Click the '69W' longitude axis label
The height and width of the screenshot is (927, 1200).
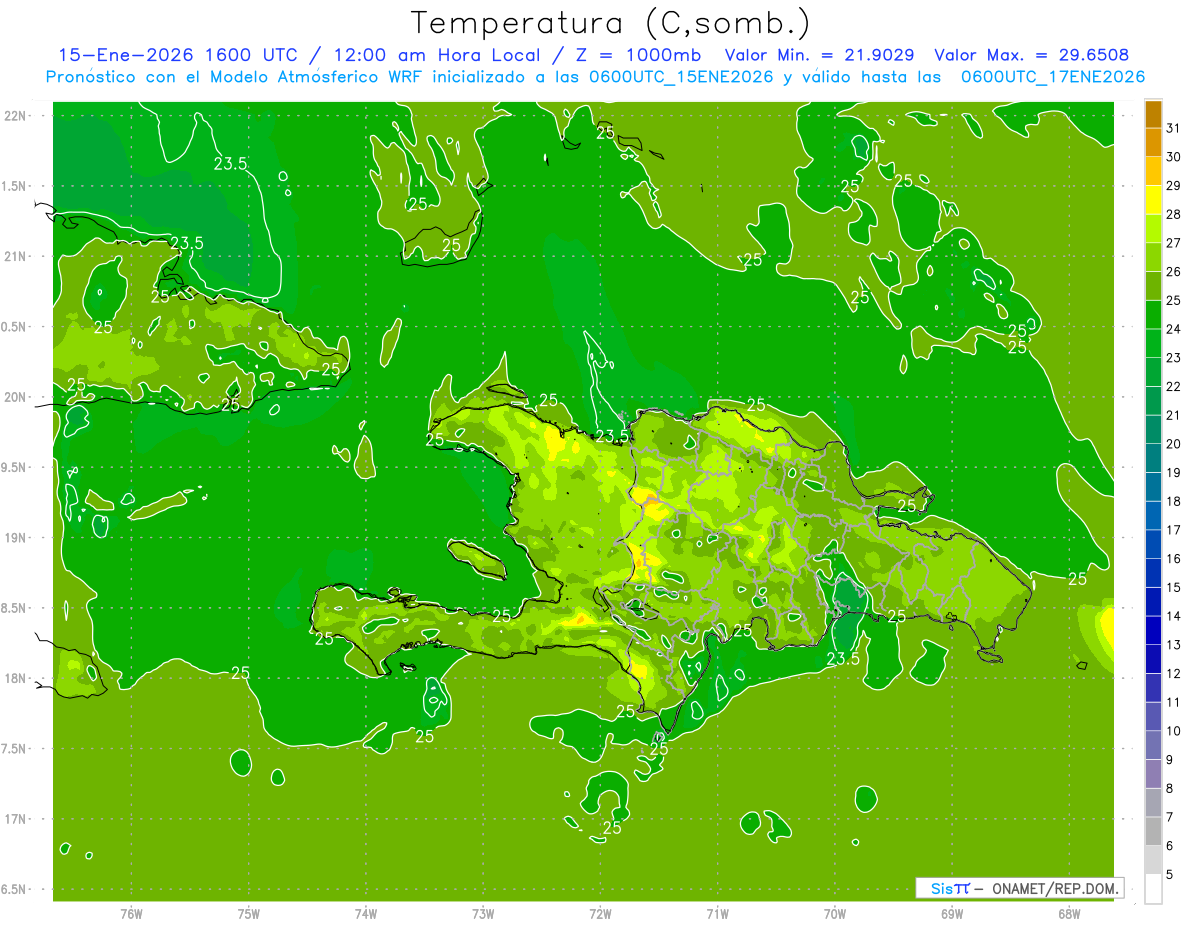point(952,913)
